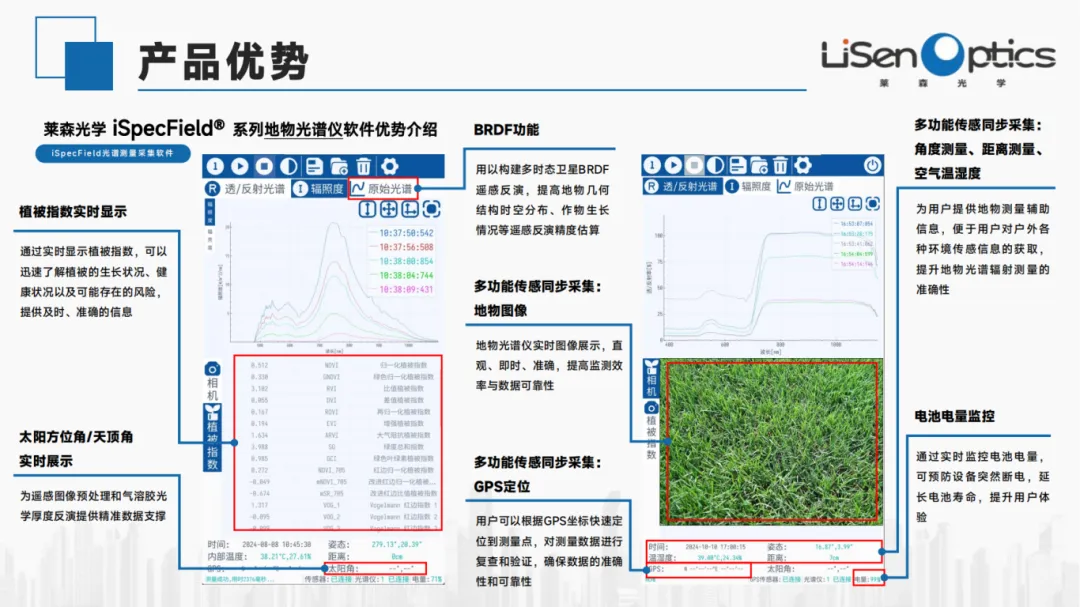Click the RVI row in index table
The image size is (1080, 607).
338,389
